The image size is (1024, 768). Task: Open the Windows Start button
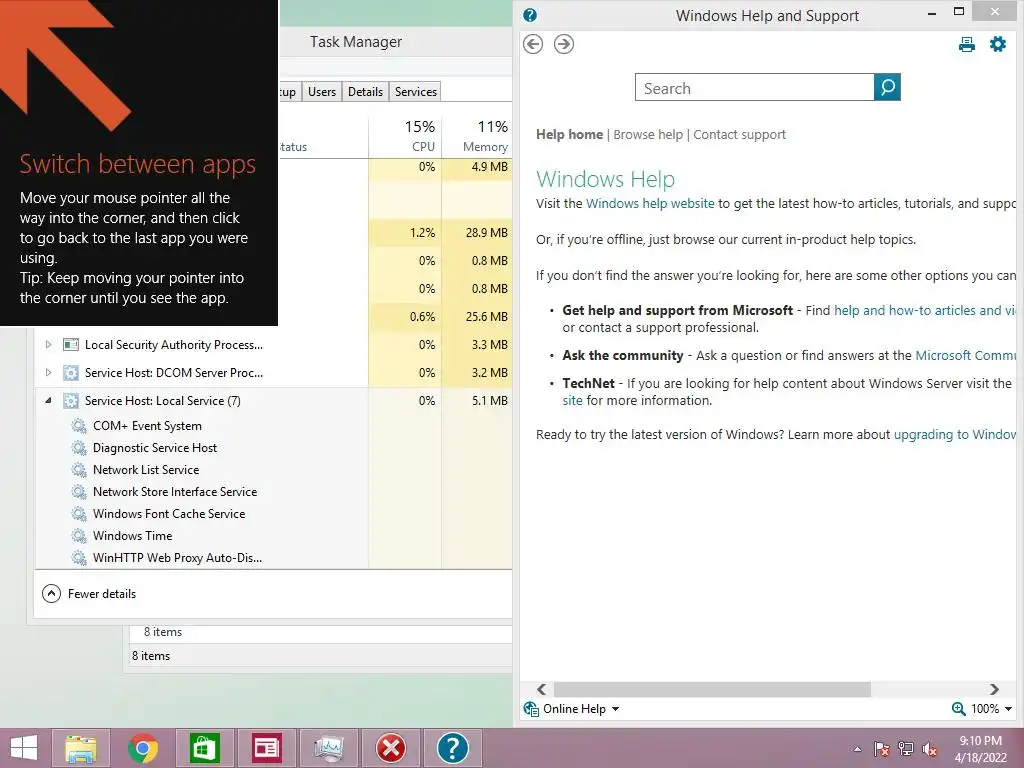click(24, 748)
